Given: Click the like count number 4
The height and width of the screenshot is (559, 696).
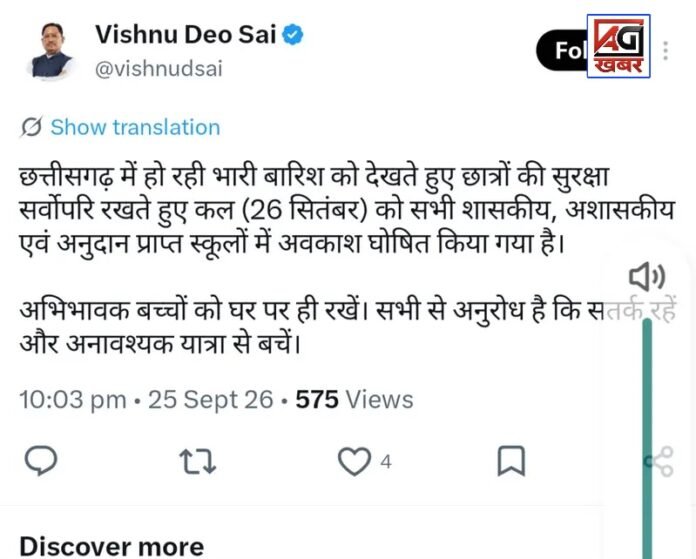Looking at the screenshot, I should click(386, 462).
